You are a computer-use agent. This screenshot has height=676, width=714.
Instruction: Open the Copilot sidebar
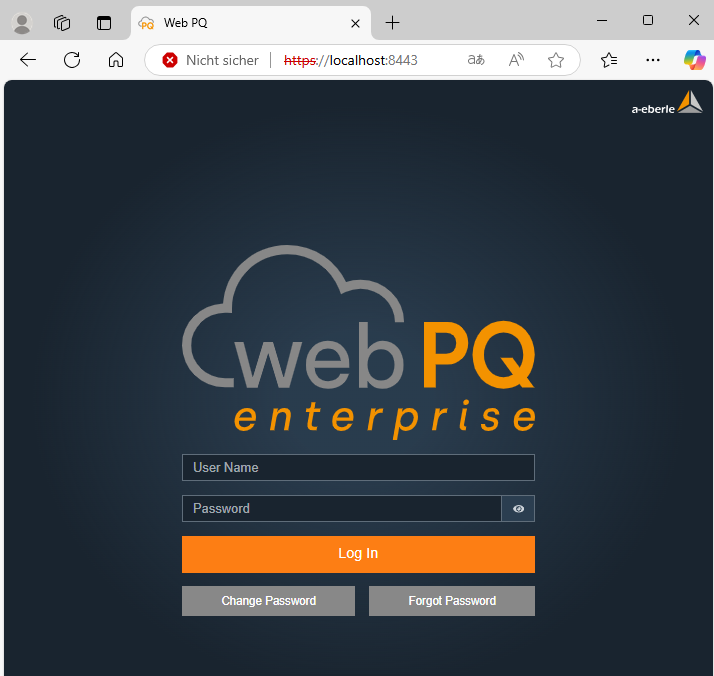[x=694, y=60]
